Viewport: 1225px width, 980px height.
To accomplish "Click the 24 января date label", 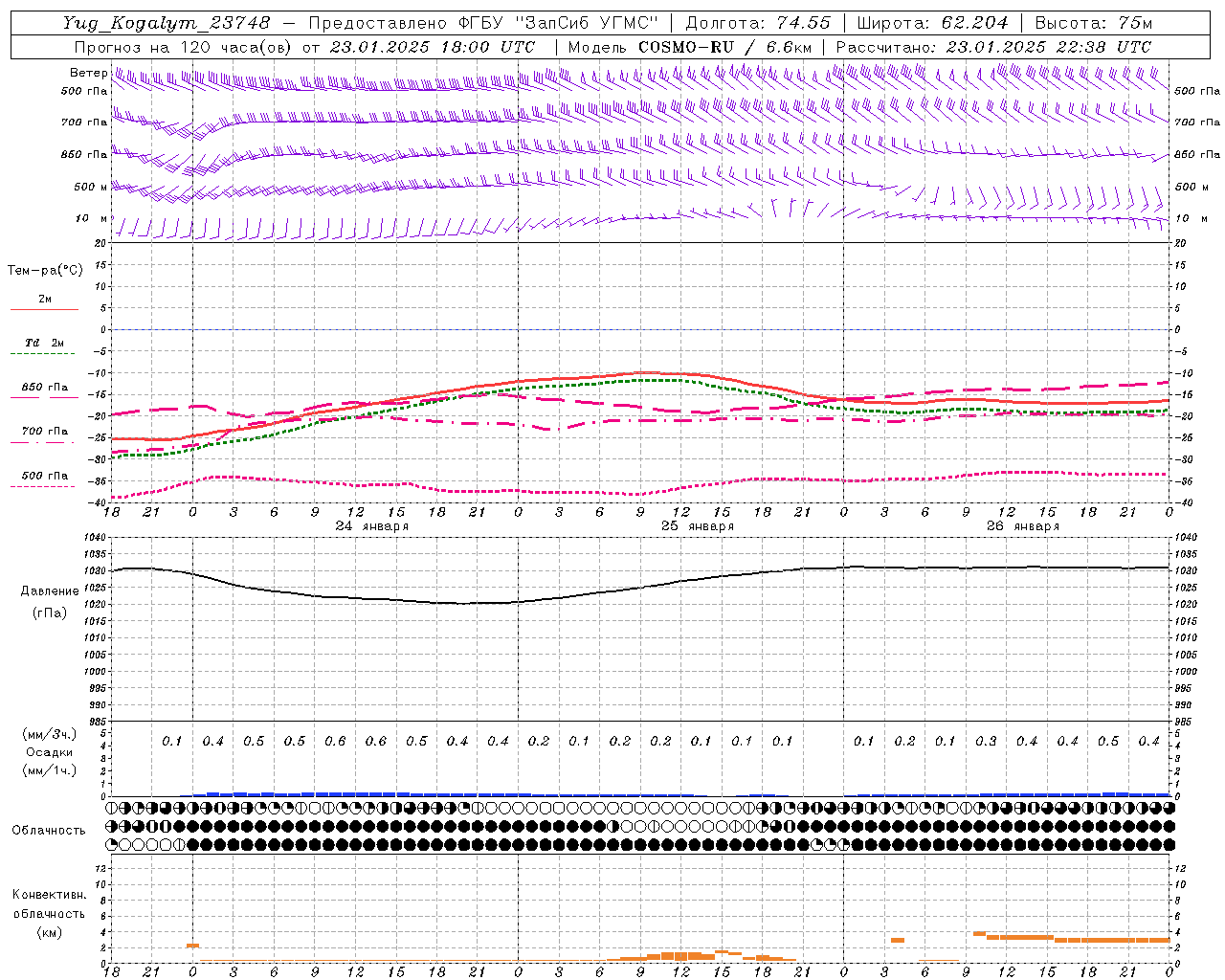I will click(x=372, y=526).
